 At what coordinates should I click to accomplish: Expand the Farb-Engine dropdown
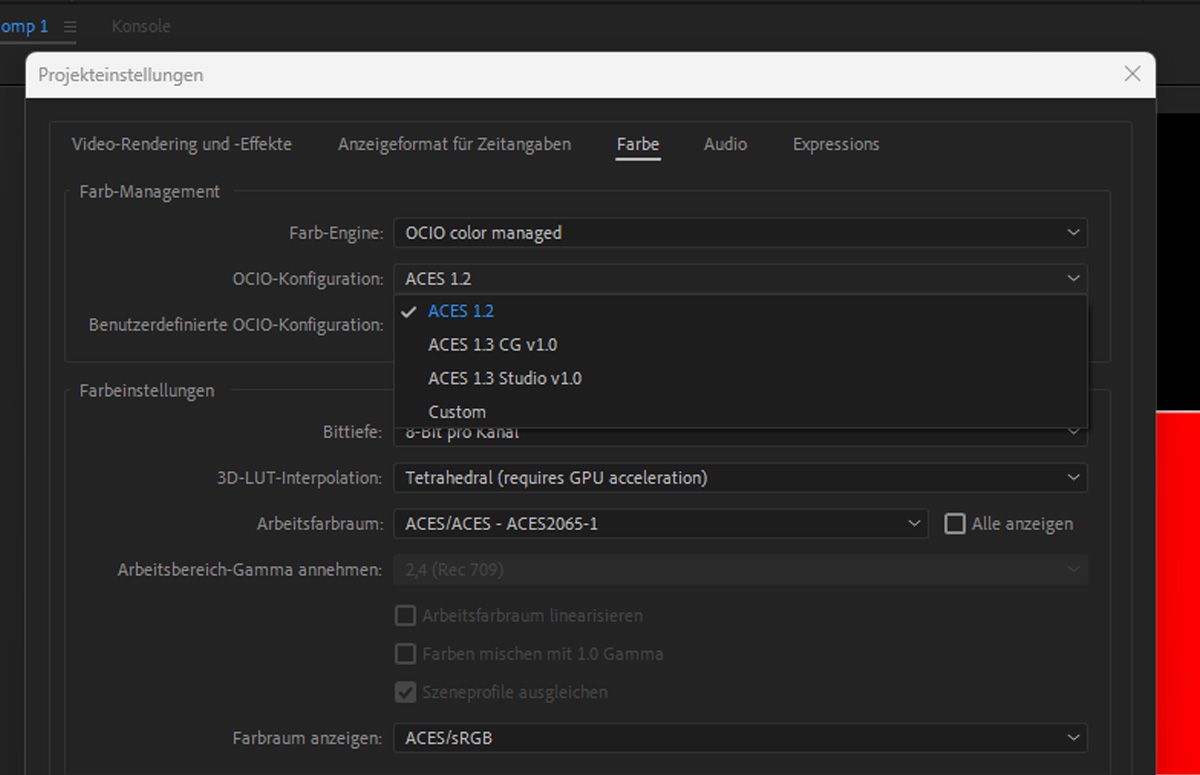click(739, 233)
